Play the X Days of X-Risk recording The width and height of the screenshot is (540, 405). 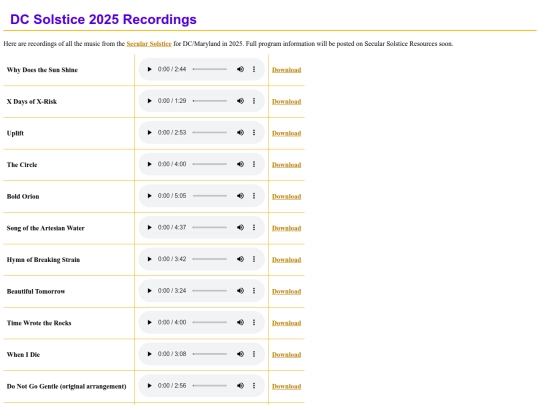point(149,101)
